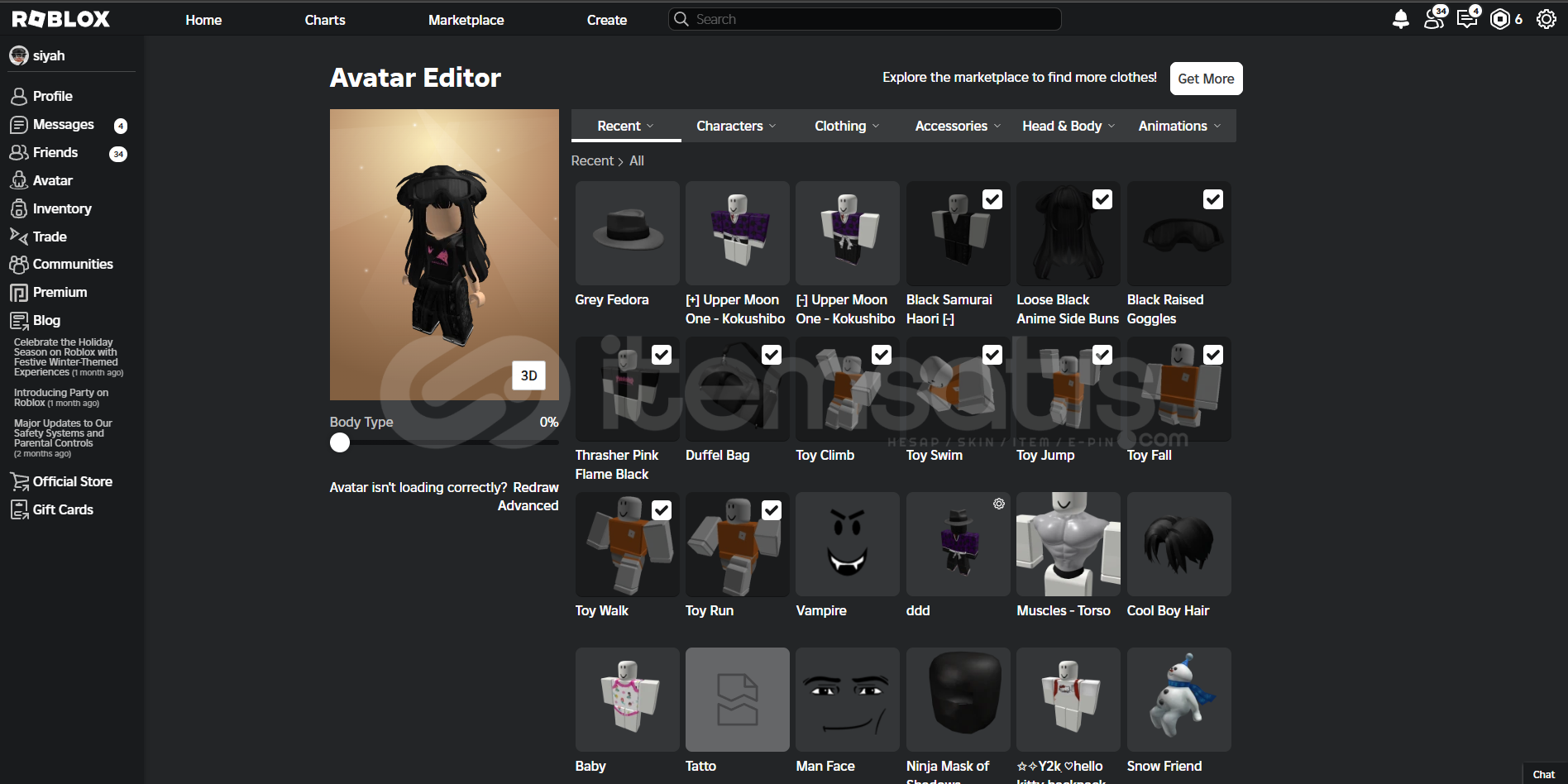Select the Cool Boy Hair thumbnail
This screenshot has width=1568, height=784.
click(1178, 544)
